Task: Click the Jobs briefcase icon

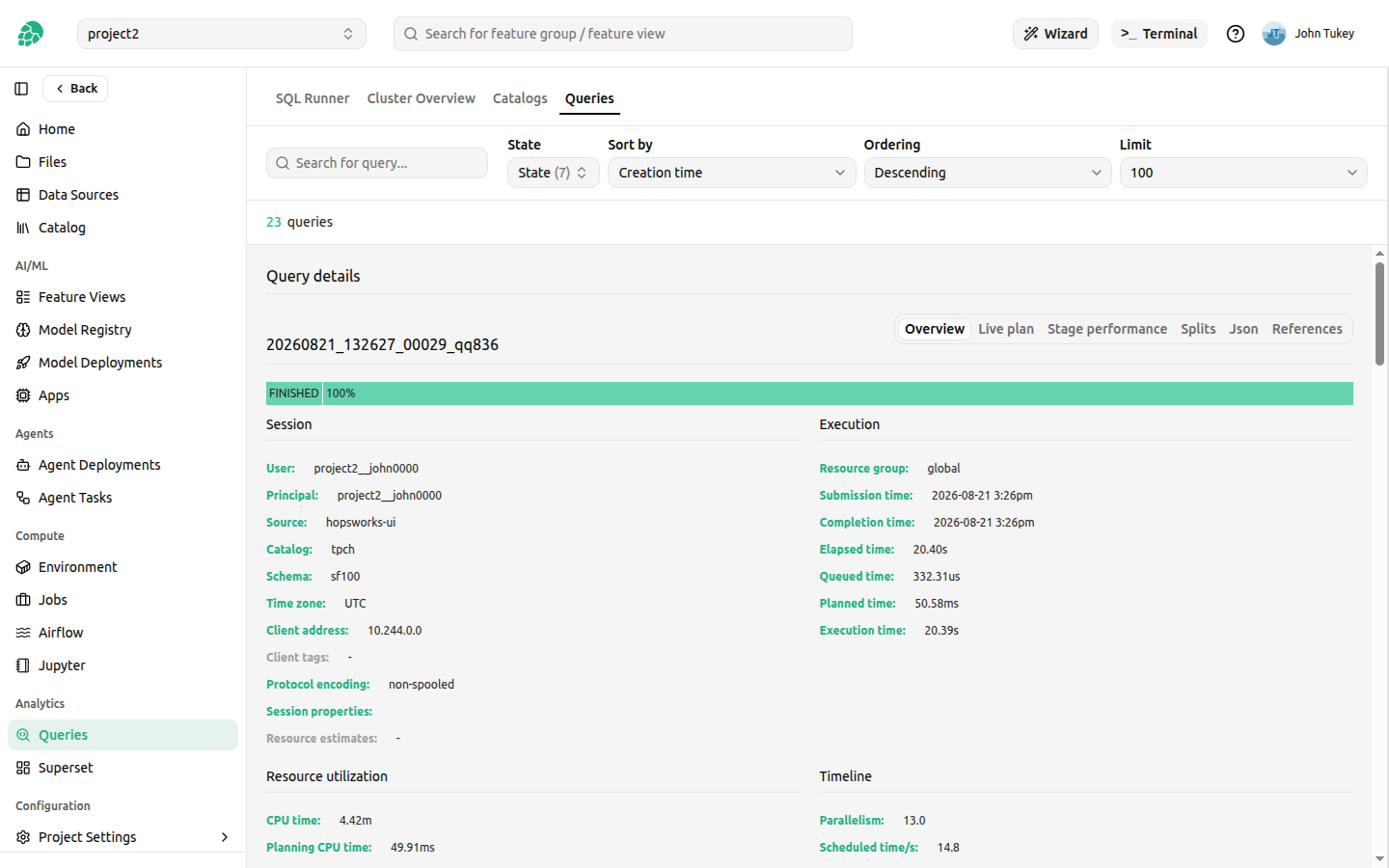Action: (23, 600)
